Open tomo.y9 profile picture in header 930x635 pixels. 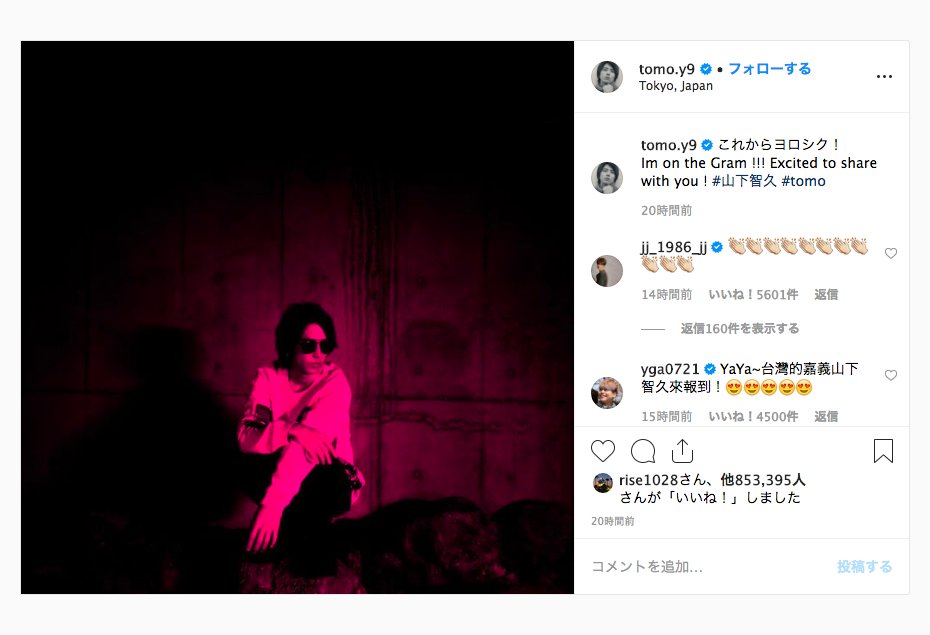[607, 76]
